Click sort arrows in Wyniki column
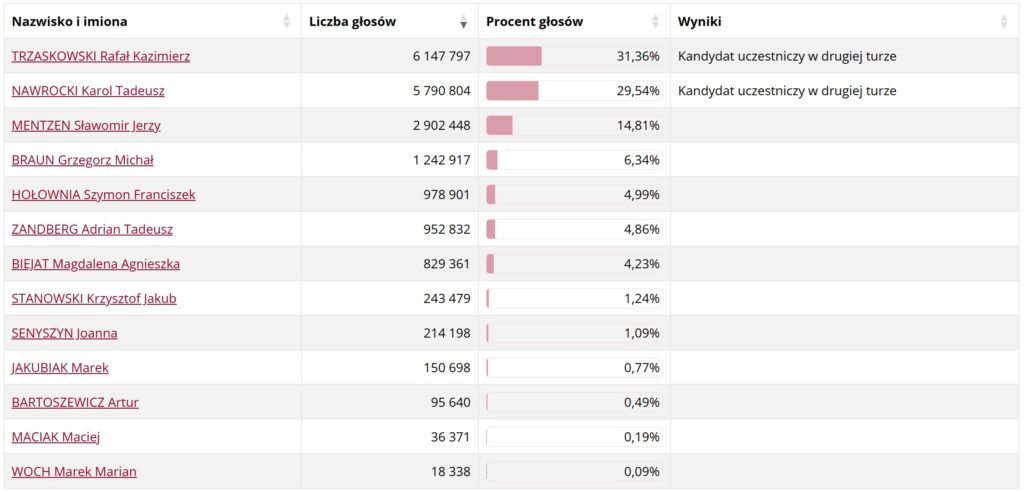The height and width of the screenshot is (492, 1024). pyautogui.click(x=1004, y=22)
